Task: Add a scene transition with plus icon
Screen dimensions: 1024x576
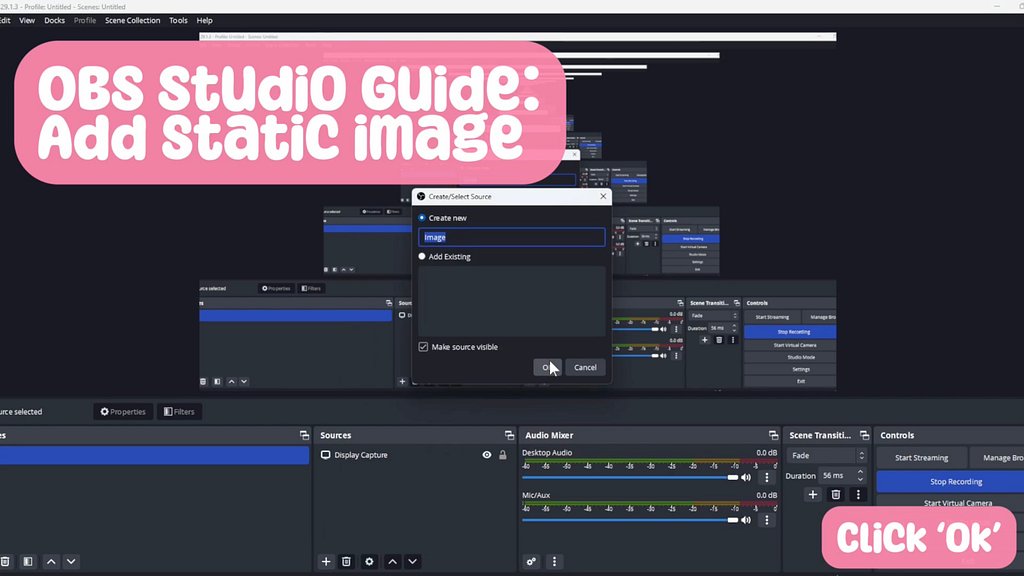Action: point(812,494)
